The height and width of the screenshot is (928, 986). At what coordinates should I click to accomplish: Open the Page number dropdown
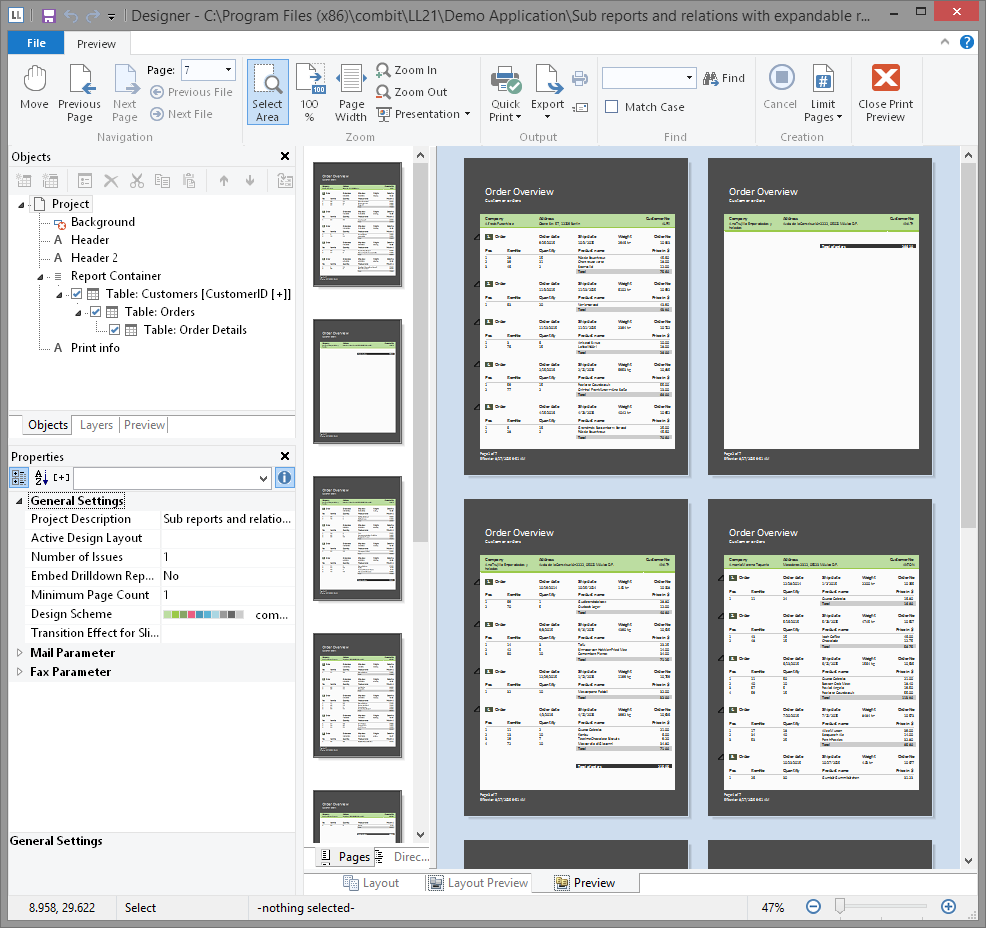pos(229,70)
